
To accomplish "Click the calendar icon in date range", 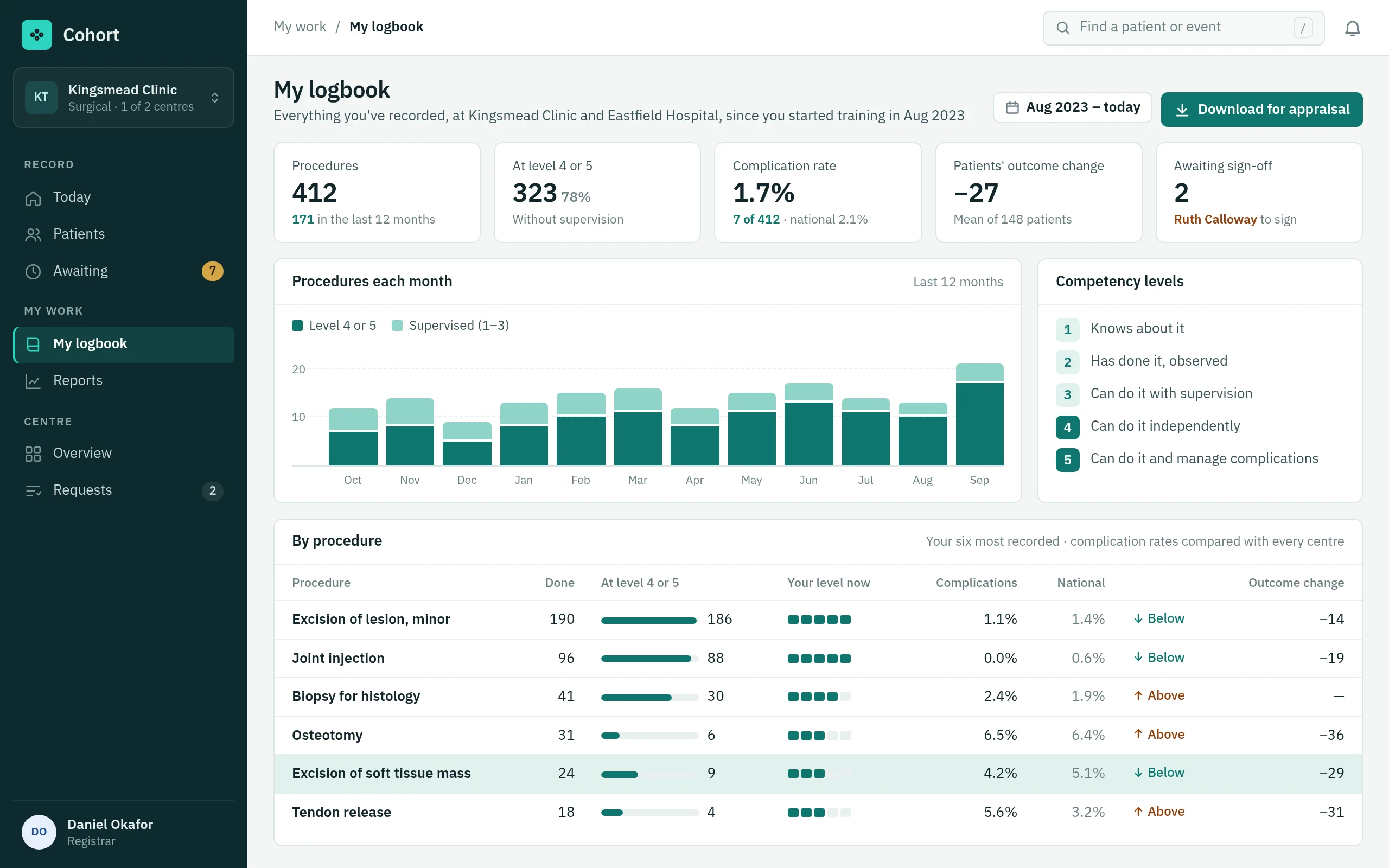I will pos(1012,107).
